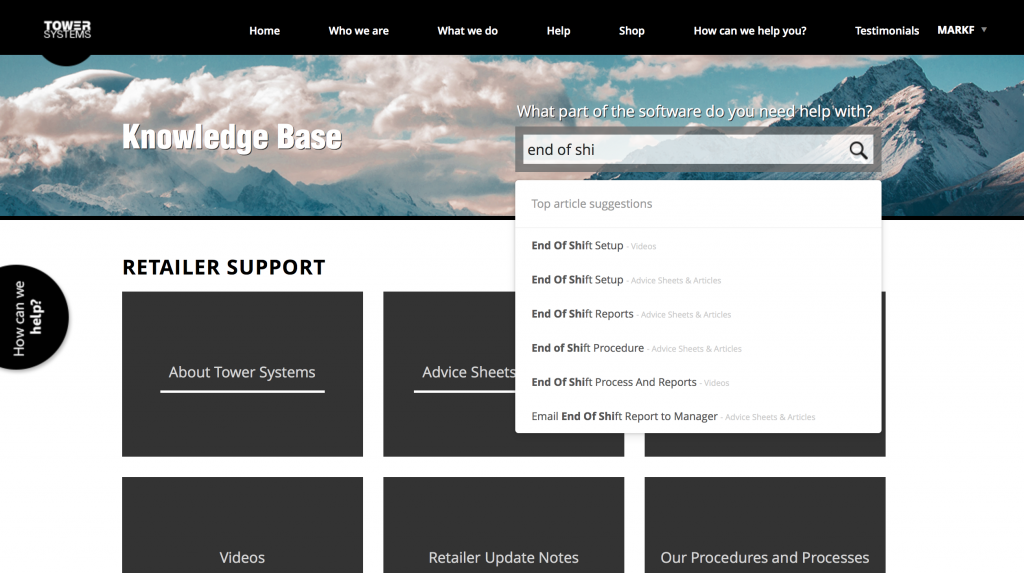The height and width of the screenshot is (573, 1024).
Task: Open the MARKF user dropdown arrow
Action: [x=984, y=30]
